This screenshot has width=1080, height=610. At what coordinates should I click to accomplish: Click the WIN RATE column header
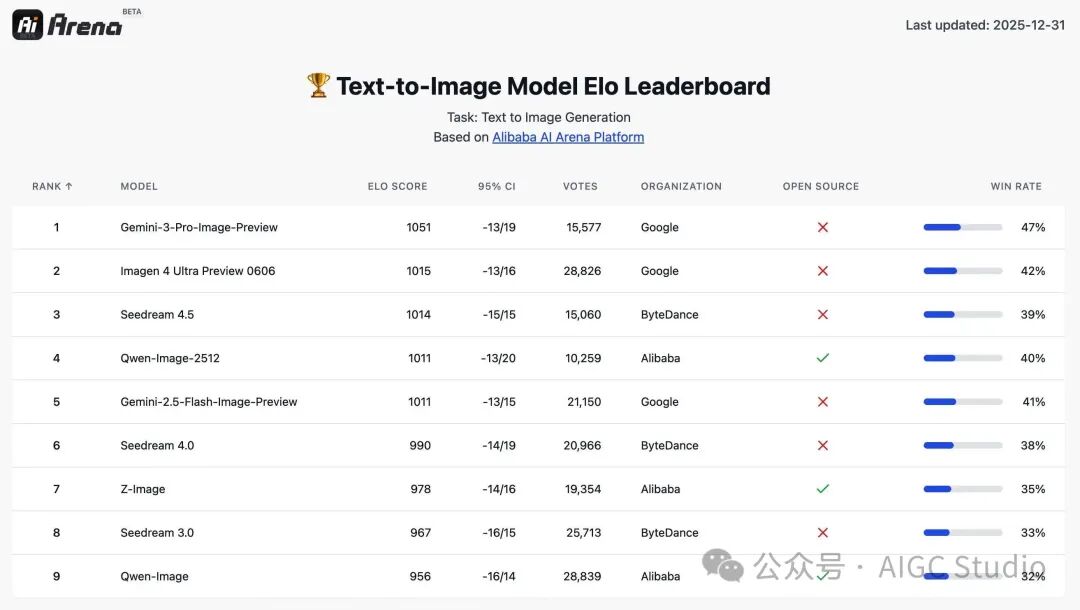tap(1016, 187)
